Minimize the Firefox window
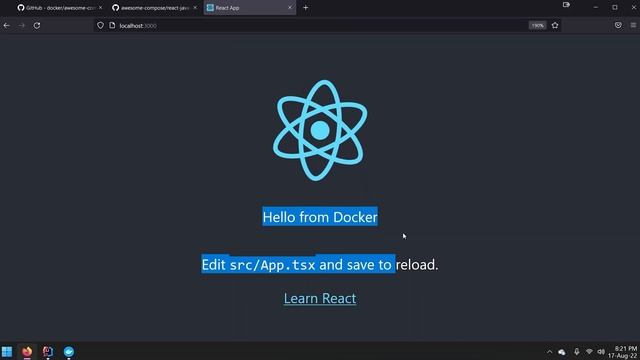The image size is (640, 360). (x=596, y=7)
